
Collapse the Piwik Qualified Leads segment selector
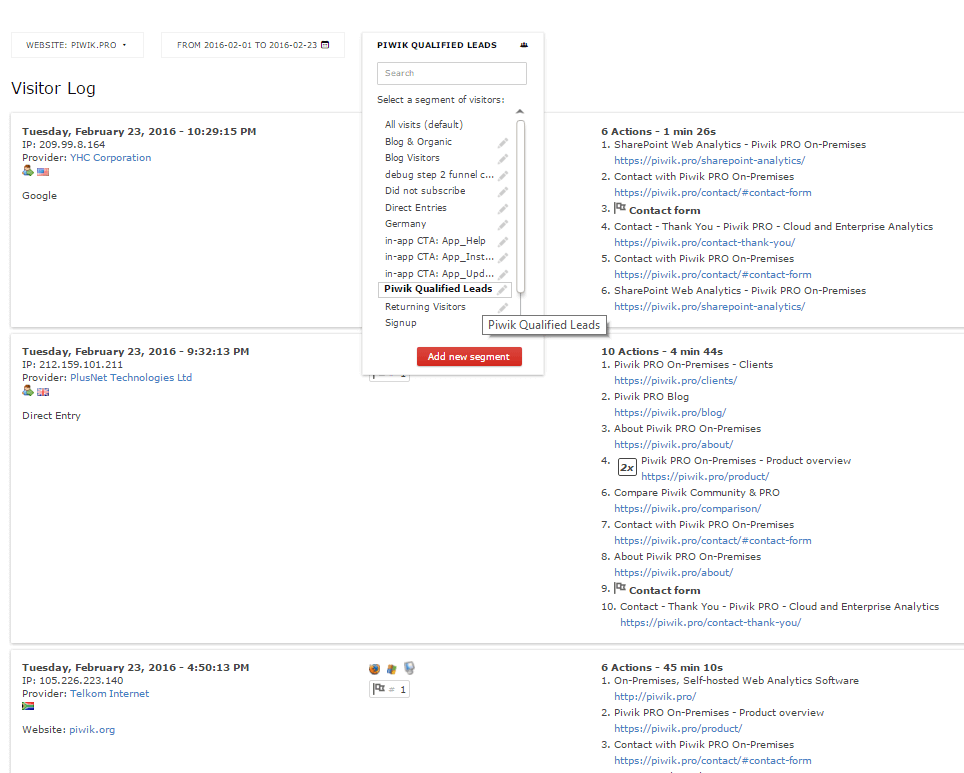436,45
